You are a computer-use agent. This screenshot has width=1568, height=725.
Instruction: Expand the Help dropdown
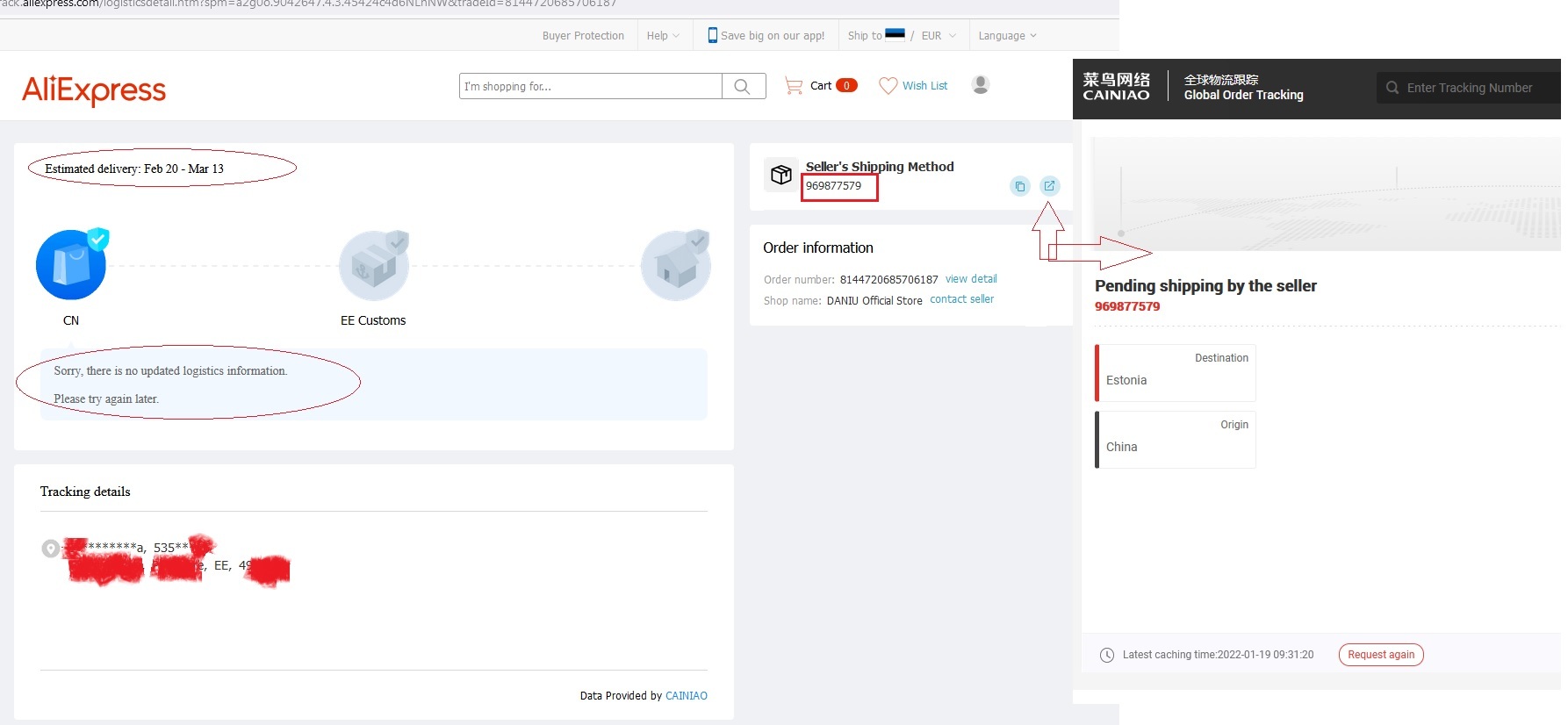tap(663, 36)
